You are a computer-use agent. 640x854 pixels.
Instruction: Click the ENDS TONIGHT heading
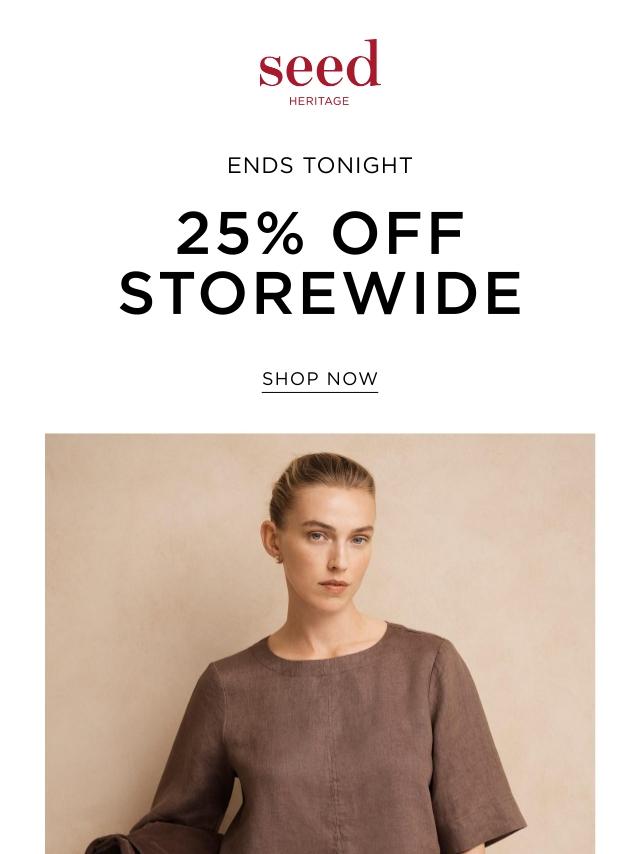320,166
